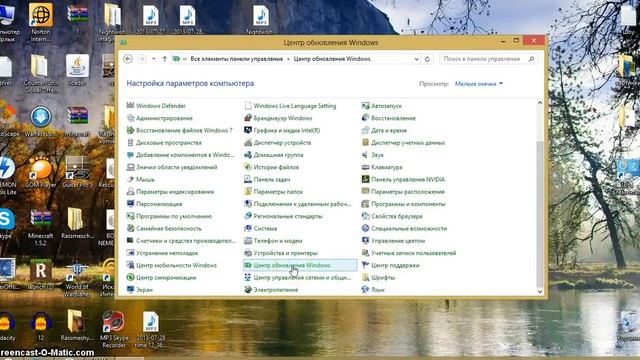Open Персонализация link
This screenshot has height=360, width=640.
159,204
